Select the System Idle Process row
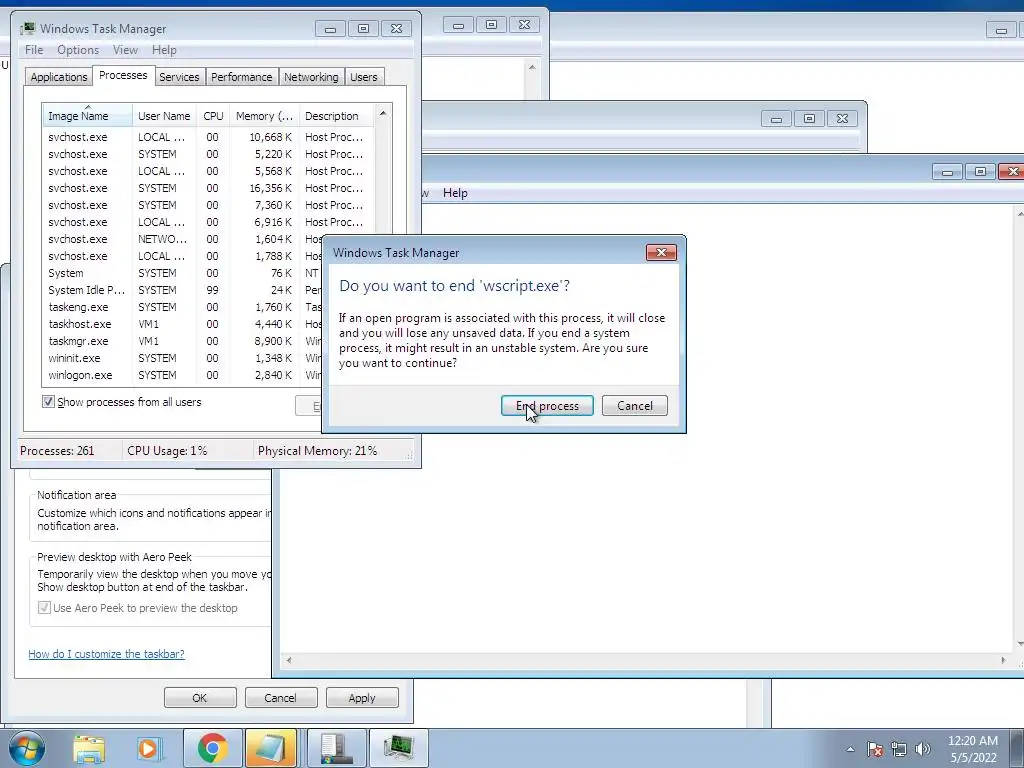Viewport: 1024px width, 768px height. click(x=183, y=290)
